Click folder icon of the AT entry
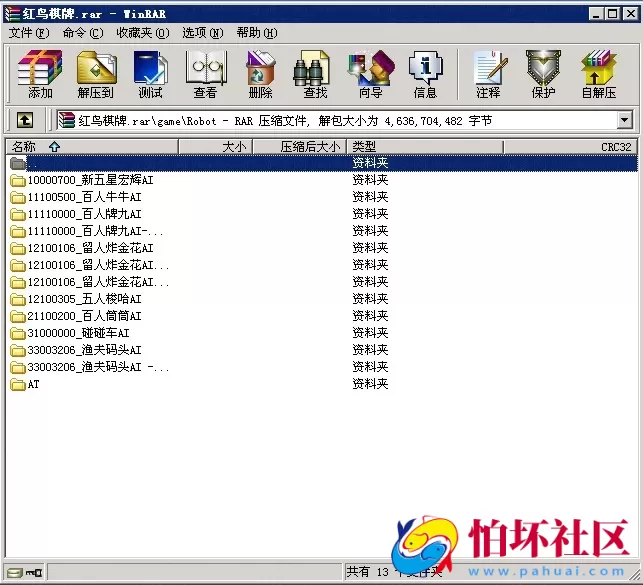643x585 pixels. 18,385
